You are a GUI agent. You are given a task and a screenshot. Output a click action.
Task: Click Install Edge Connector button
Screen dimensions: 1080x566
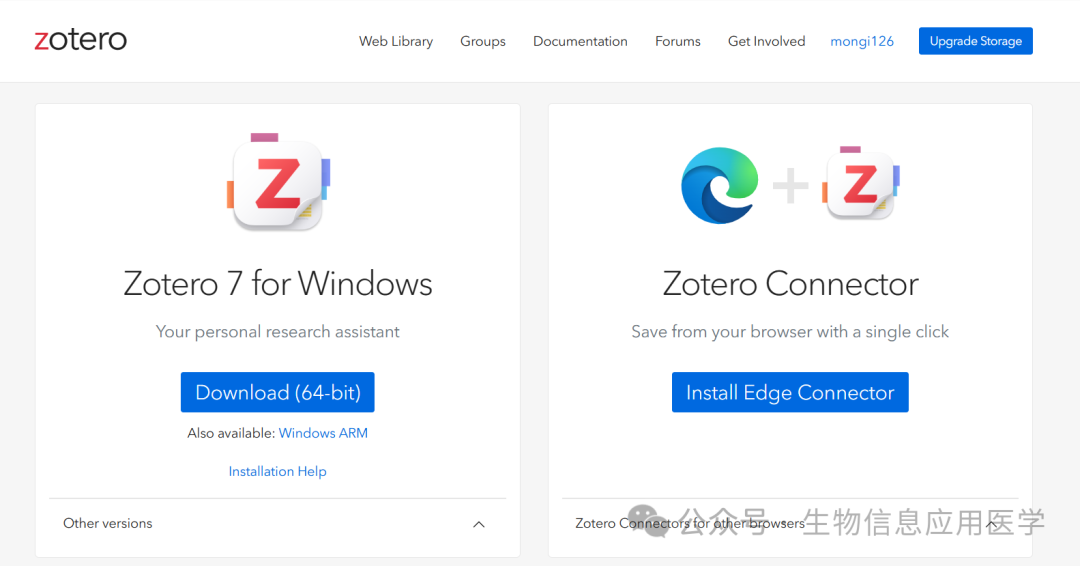(x=790, y=392)
